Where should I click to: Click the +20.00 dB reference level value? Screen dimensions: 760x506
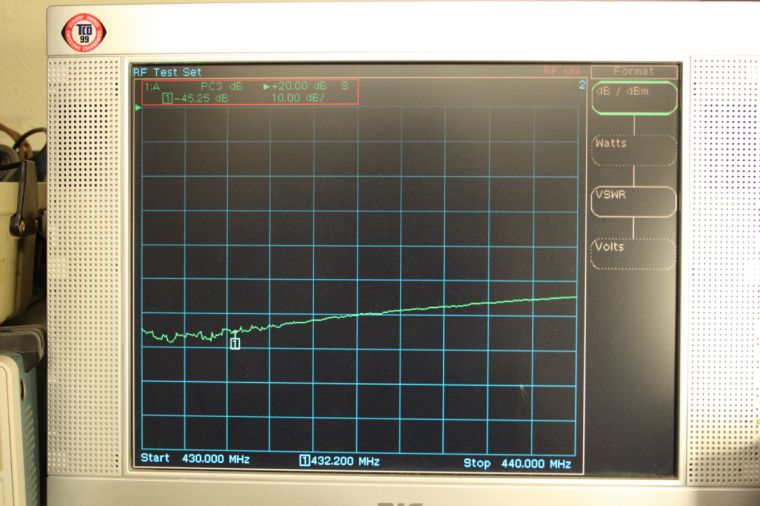299,86
